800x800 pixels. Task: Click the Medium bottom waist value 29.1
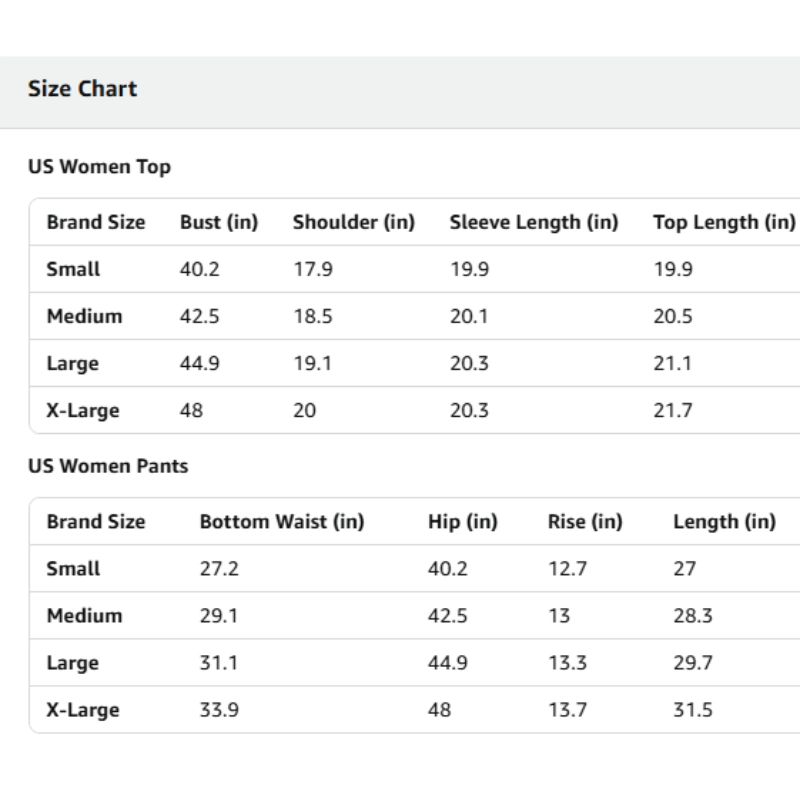(219, 615)
